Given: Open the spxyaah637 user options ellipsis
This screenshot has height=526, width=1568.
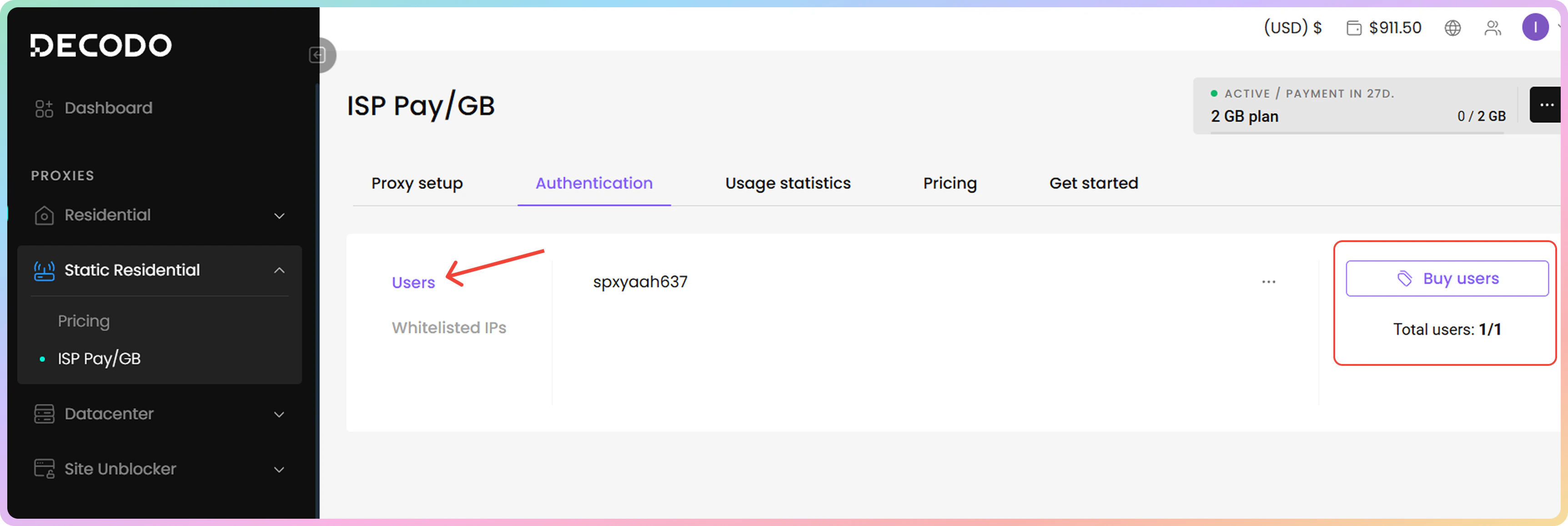Looking at the screenshot, I should (1268, 282).
